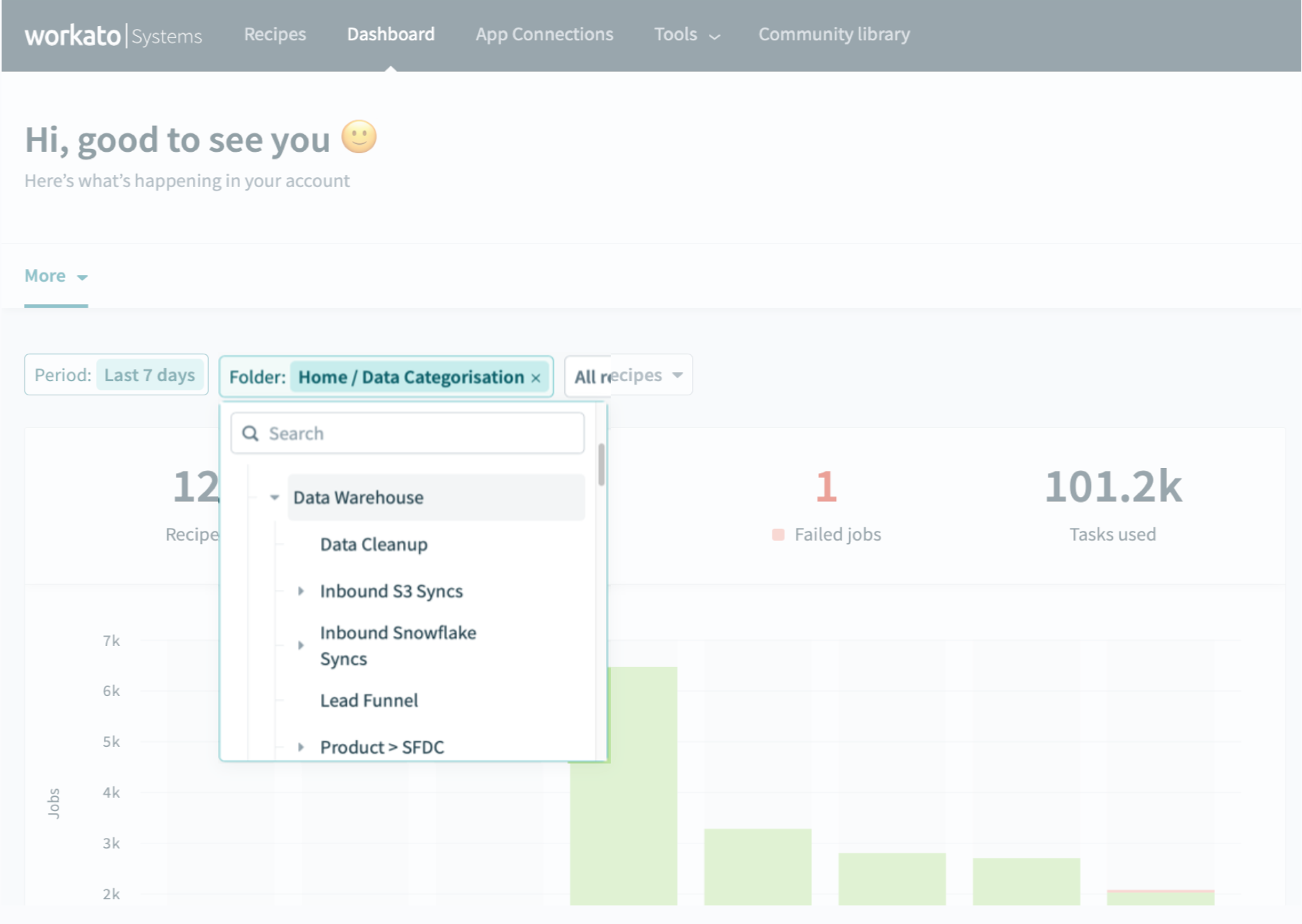Select the Inbound S3 Syncs folder
Image resolution: width=1302 pixels, height=924 pixels.
click(x=391, y=591)
